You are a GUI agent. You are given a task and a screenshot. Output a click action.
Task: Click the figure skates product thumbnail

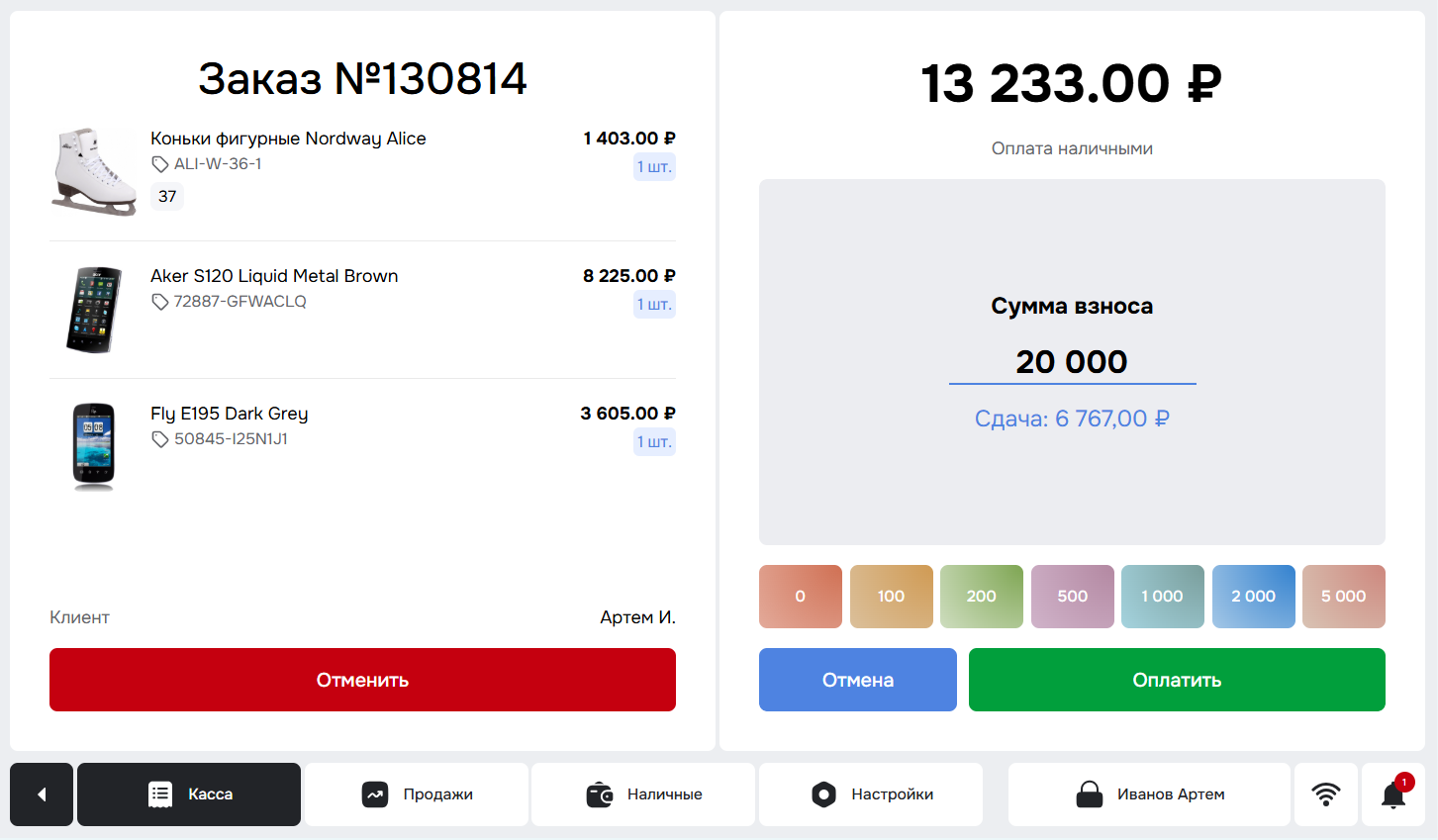pos(94,171)
